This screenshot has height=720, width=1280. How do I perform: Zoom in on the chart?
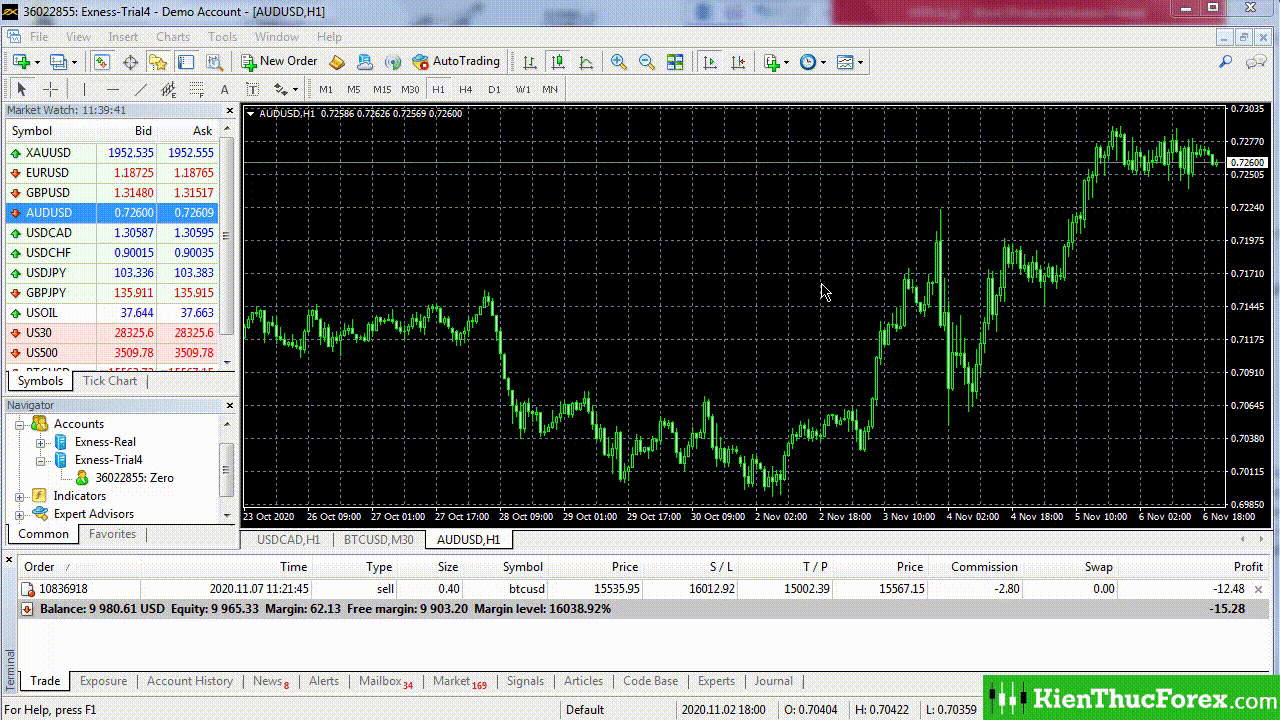point(619,62)
